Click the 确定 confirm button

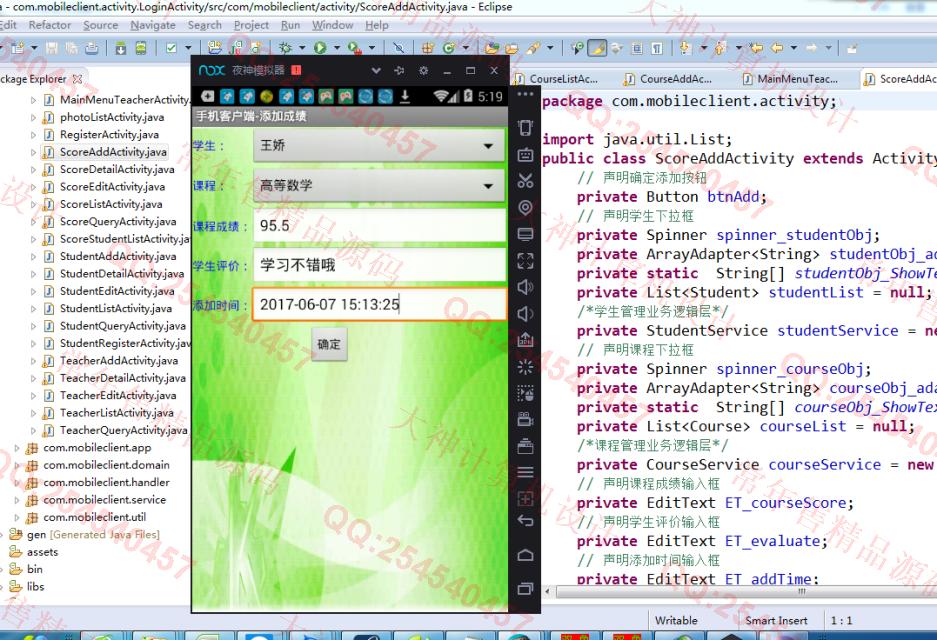329,345
